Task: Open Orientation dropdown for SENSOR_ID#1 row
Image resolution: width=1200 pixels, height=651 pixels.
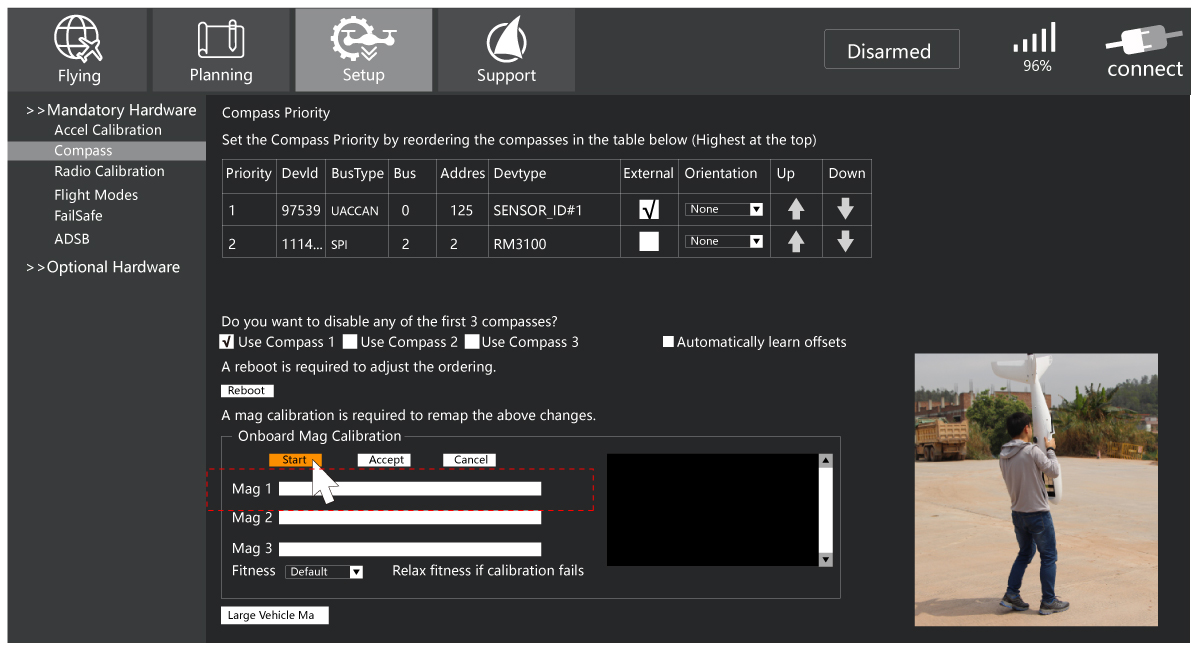Action: (x=724, y=210)
